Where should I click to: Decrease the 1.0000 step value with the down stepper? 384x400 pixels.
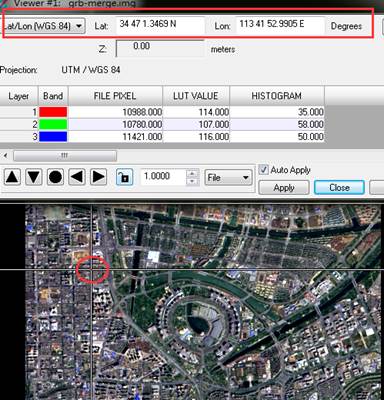pyautogui.click(x=192, y=181)
